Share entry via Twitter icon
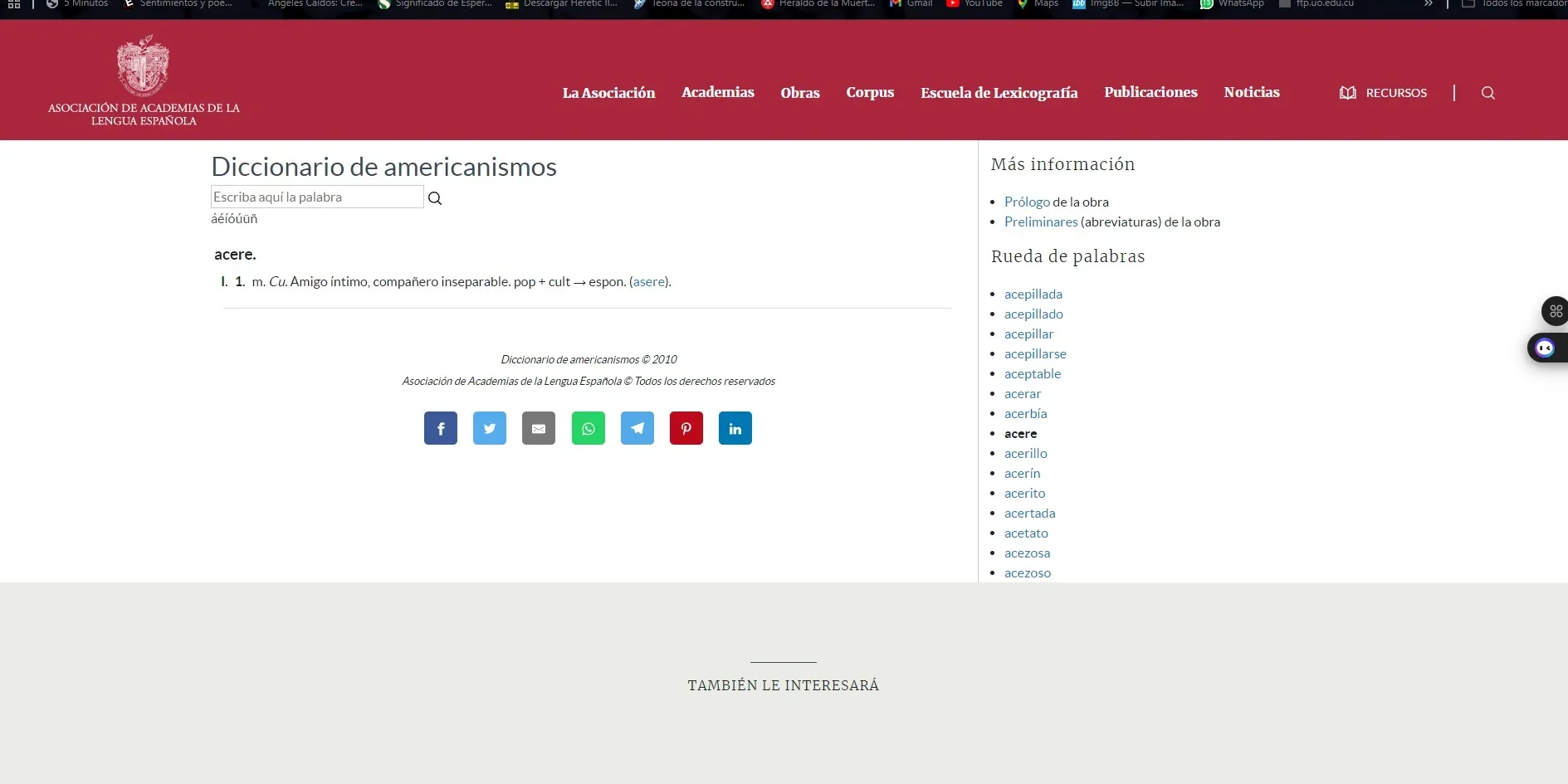 [490, 428]
